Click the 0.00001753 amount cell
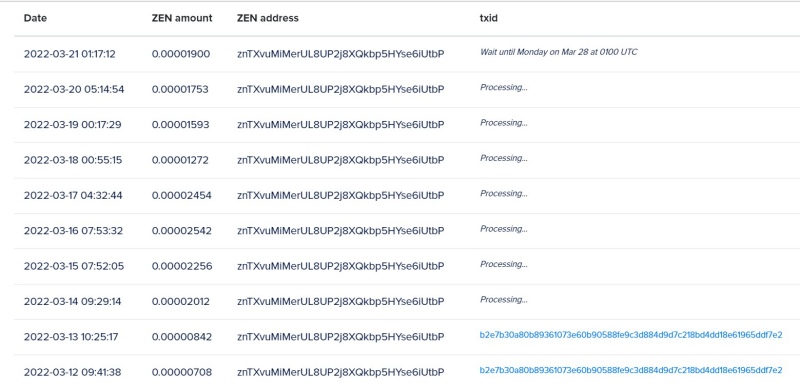 pyautogui.click(x=180, y=89)
